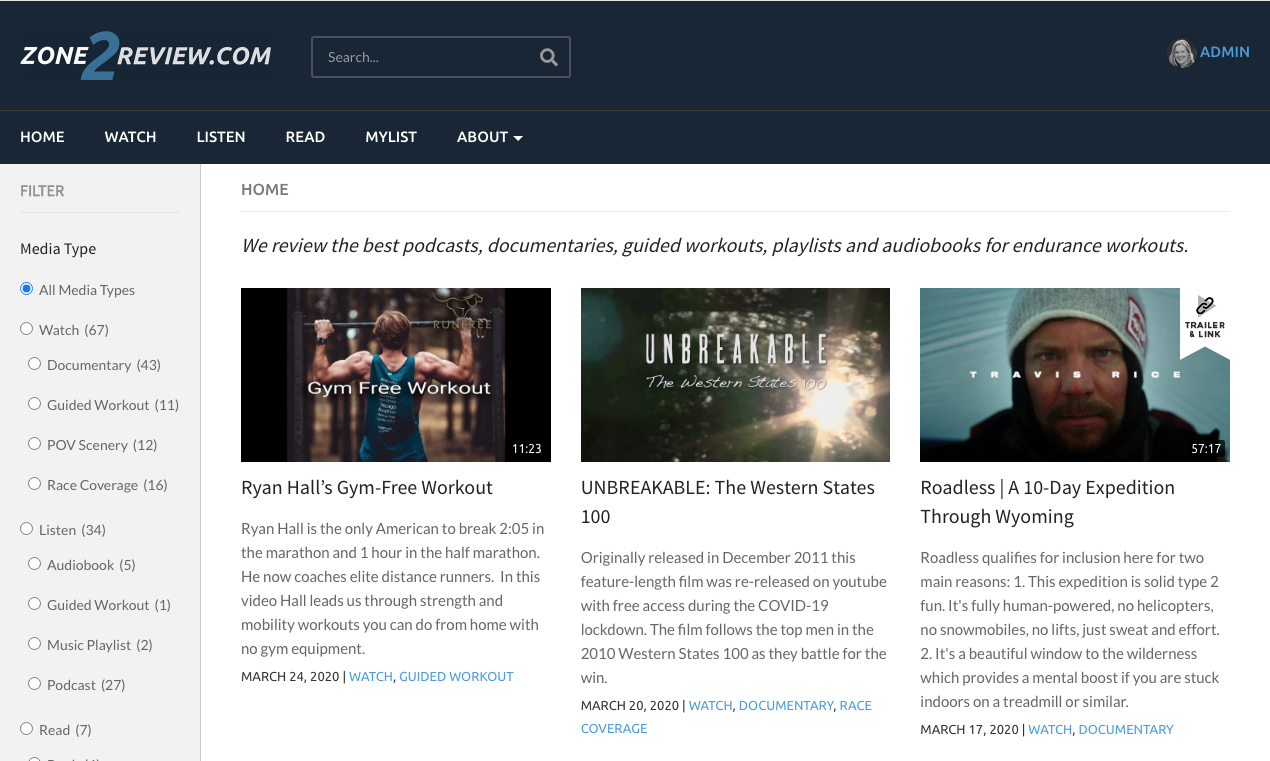
Task: Choose the Read (7) filter
Action: click(27, 729)
